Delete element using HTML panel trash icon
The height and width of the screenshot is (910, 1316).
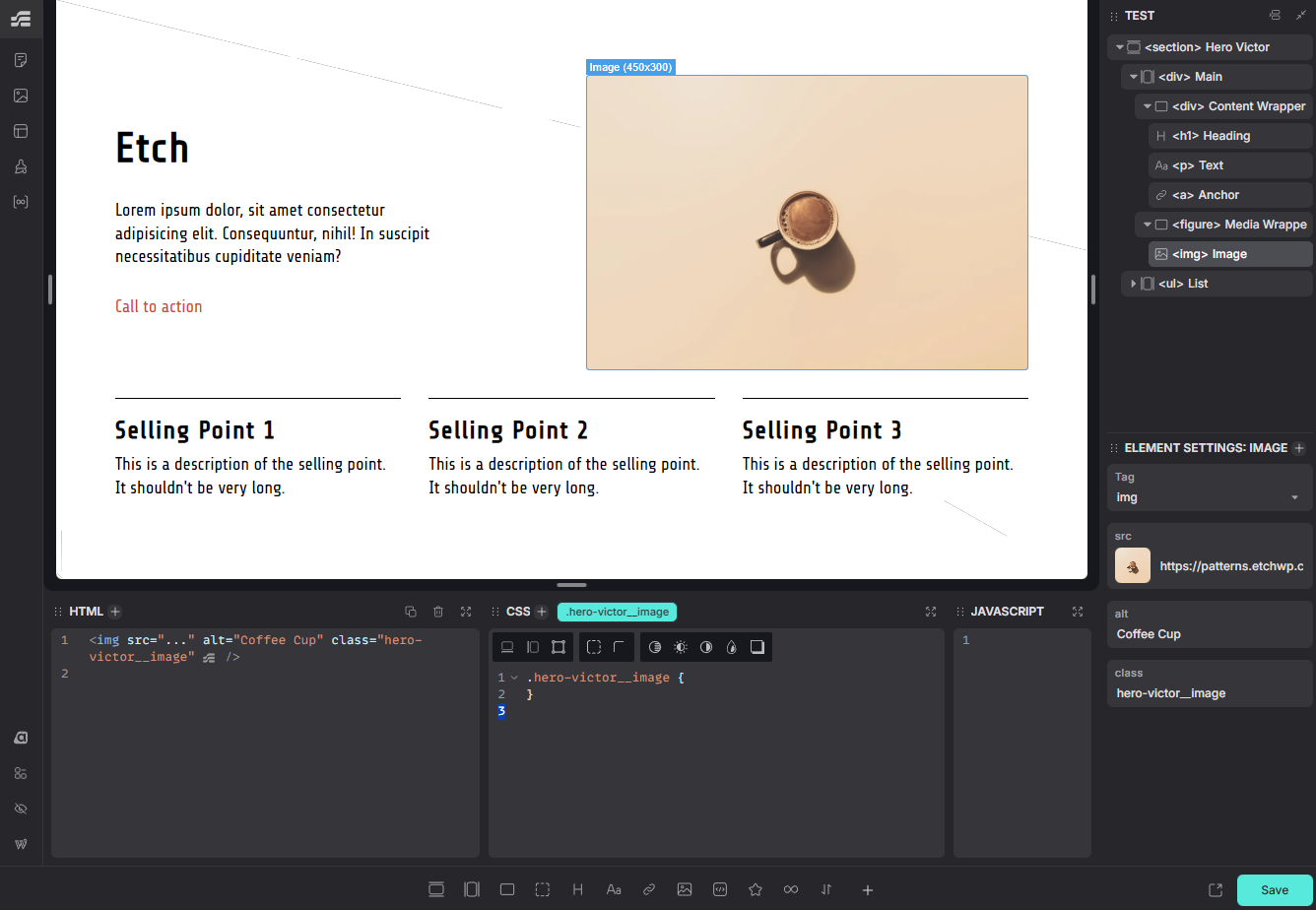[x=438, y=612]
